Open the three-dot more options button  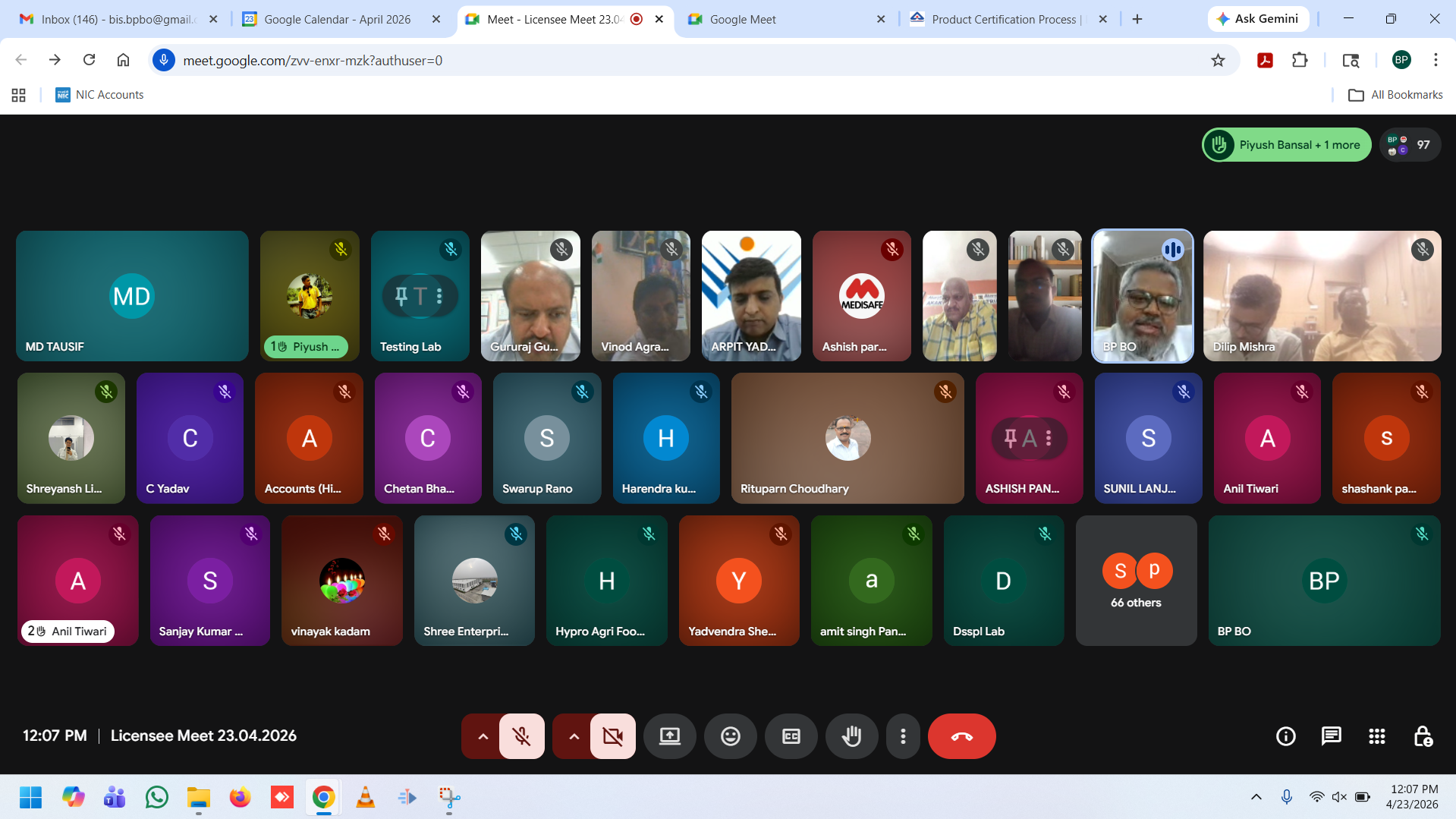(902, 736)
